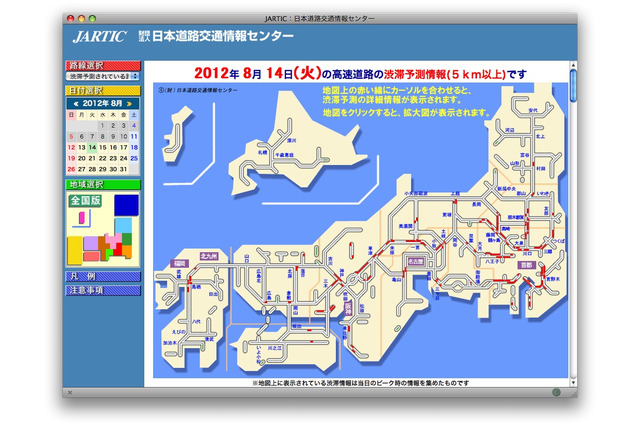
Task: Select the bright green region block
Action: tap(109, 254)
